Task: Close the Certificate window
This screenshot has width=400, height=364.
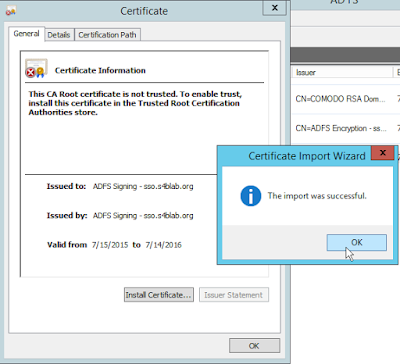Action: point(275,8)
